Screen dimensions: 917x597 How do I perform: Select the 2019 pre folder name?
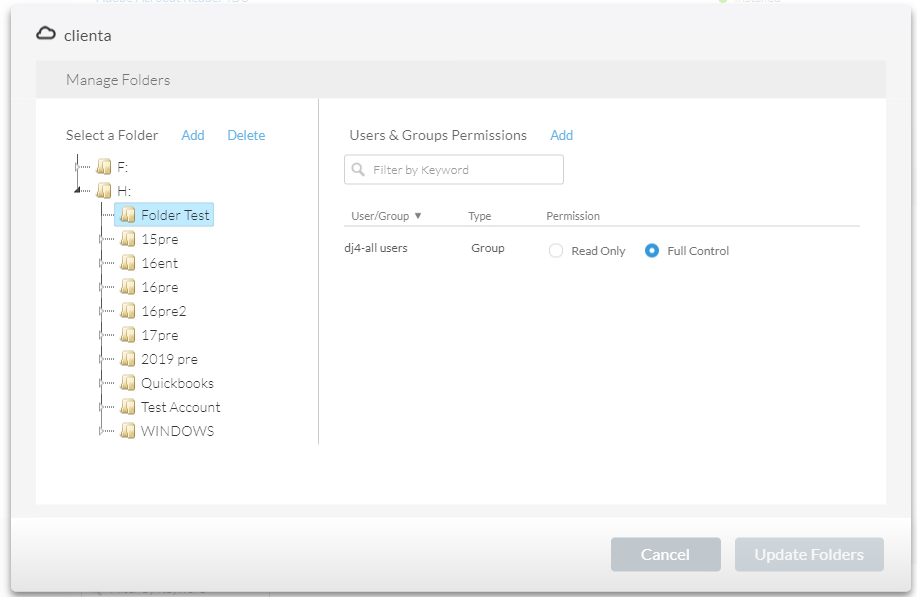pyautogui.click(x=170, y=359)
